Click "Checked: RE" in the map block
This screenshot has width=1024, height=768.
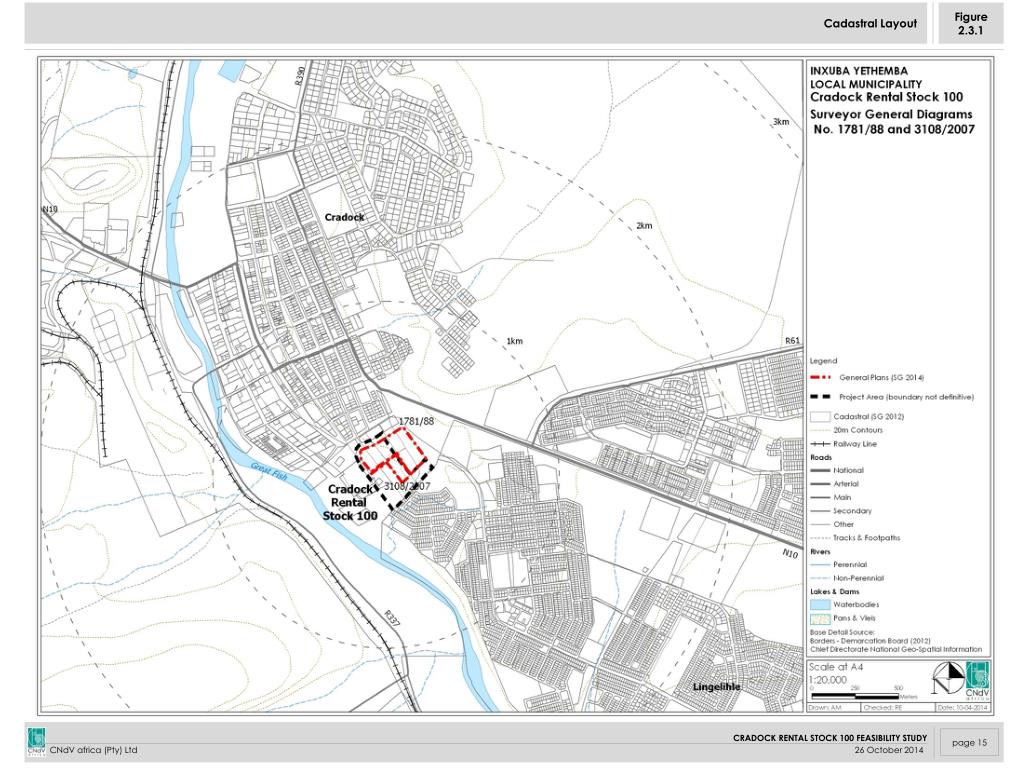[x=883, y=708]
